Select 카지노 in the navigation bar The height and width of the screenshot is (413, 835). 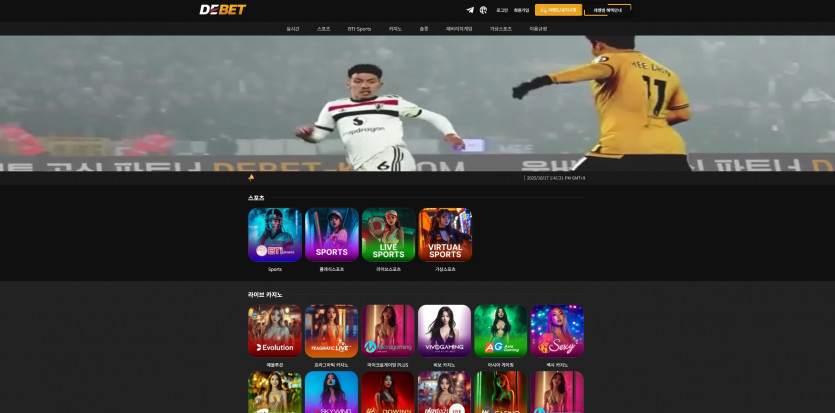click(x=395, y=29)
